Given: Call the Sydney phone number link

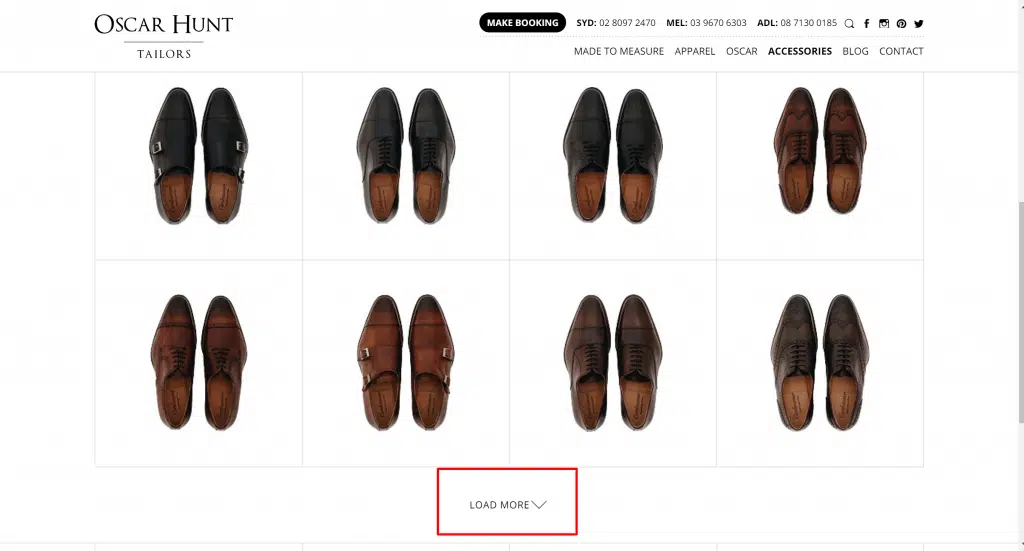Looking at the screenshot, I should coord(627,23).
